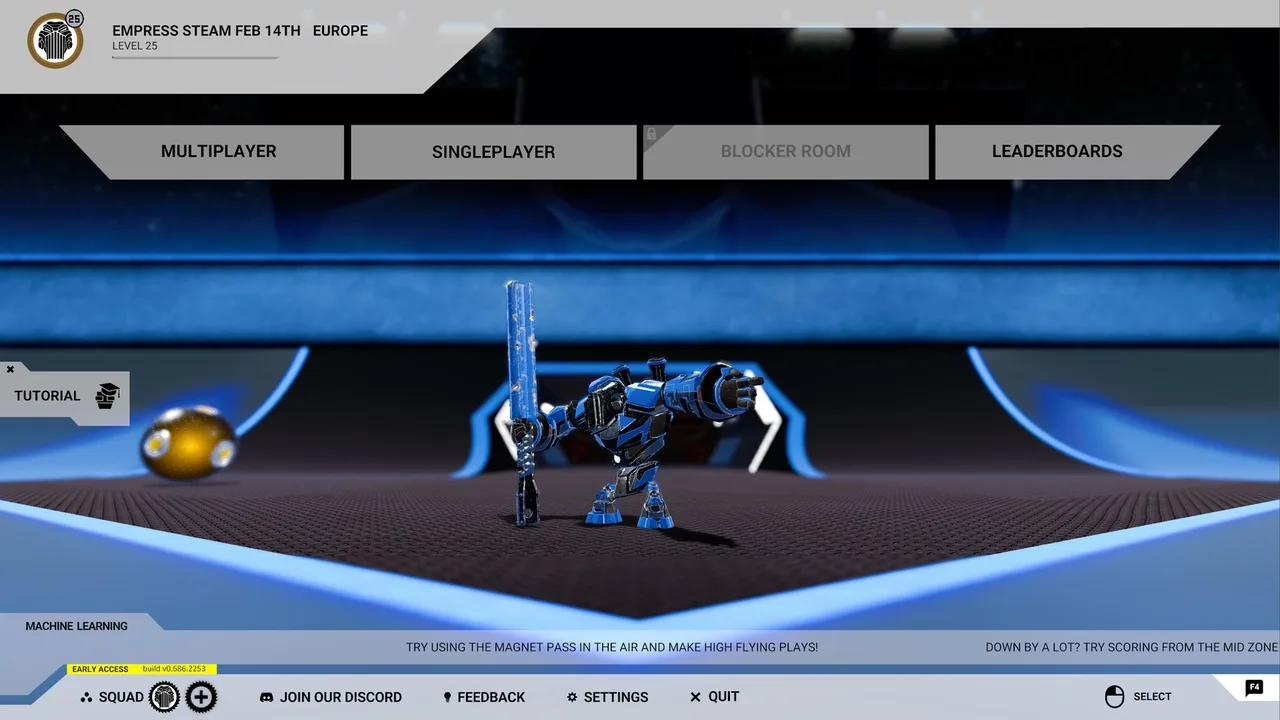Switch to the Singleplayer tab
1280x720 pixels.
click(493, 152)
